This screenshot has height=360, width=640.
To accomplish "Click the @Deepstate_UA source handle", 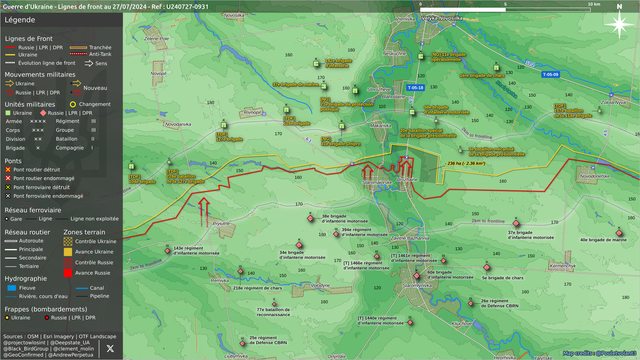I will pyautogui.click(x=70, y=342).
